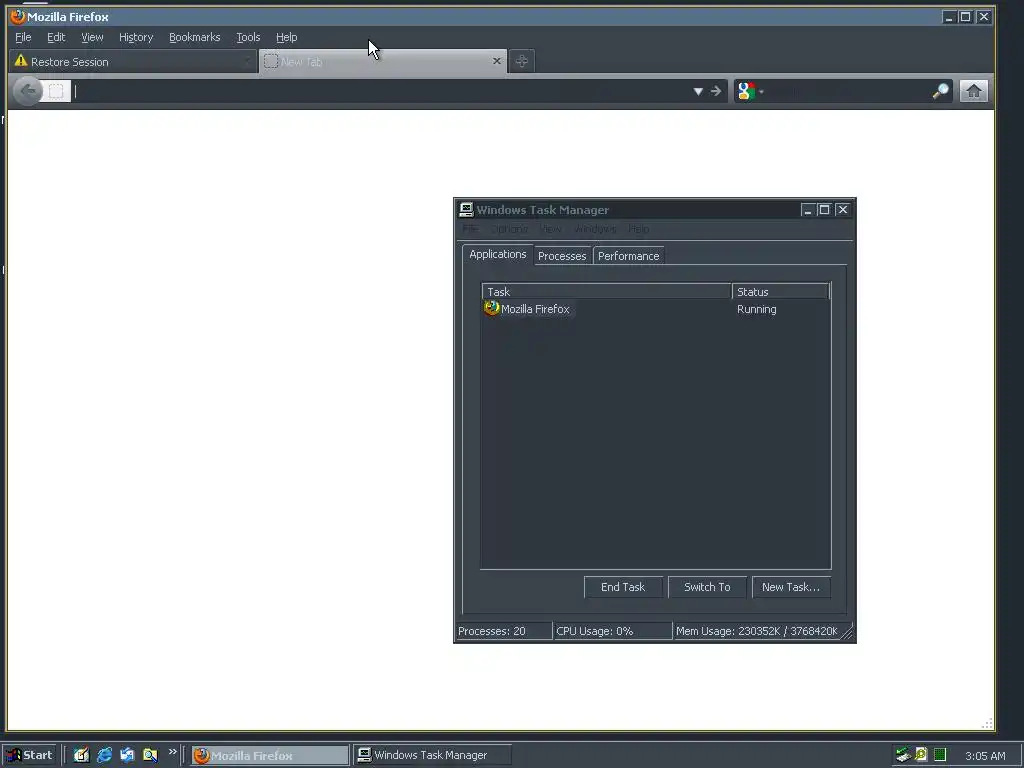Open the Windows Start button

point(30,755)
